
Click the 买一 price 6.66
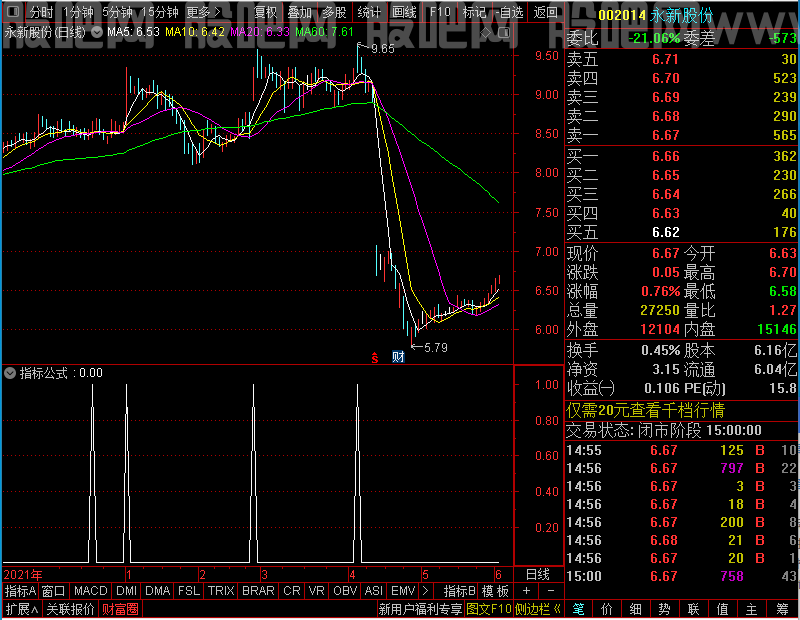coord(666,156)
